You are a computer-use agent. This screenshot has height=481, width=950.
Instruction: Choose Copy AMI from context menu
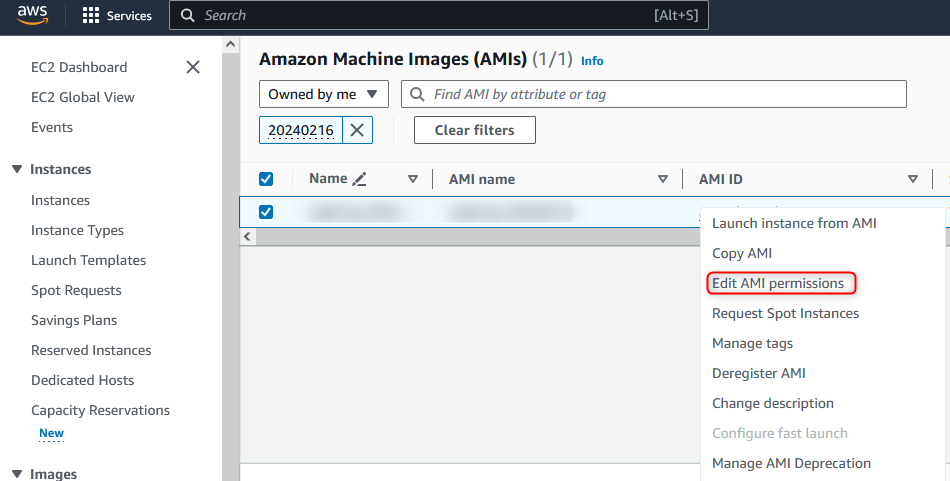[x=742, y=253]
